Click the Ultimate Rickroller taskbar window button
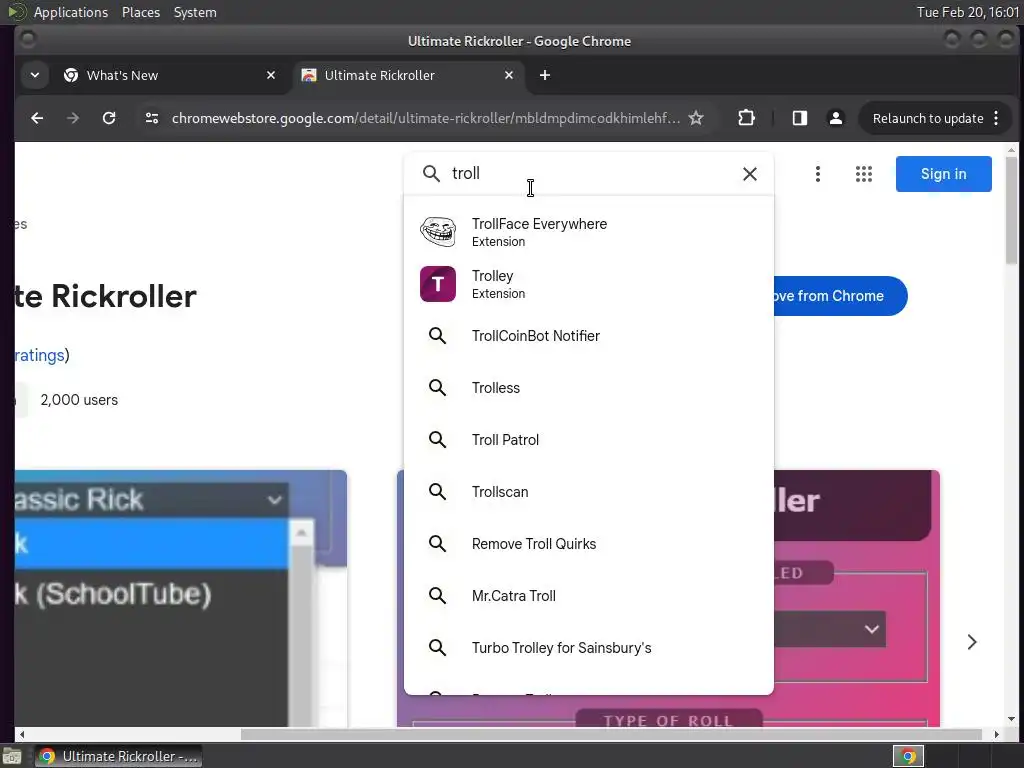Image resolution: width=1024 pixels, height=768 pixels. (118, 756)
